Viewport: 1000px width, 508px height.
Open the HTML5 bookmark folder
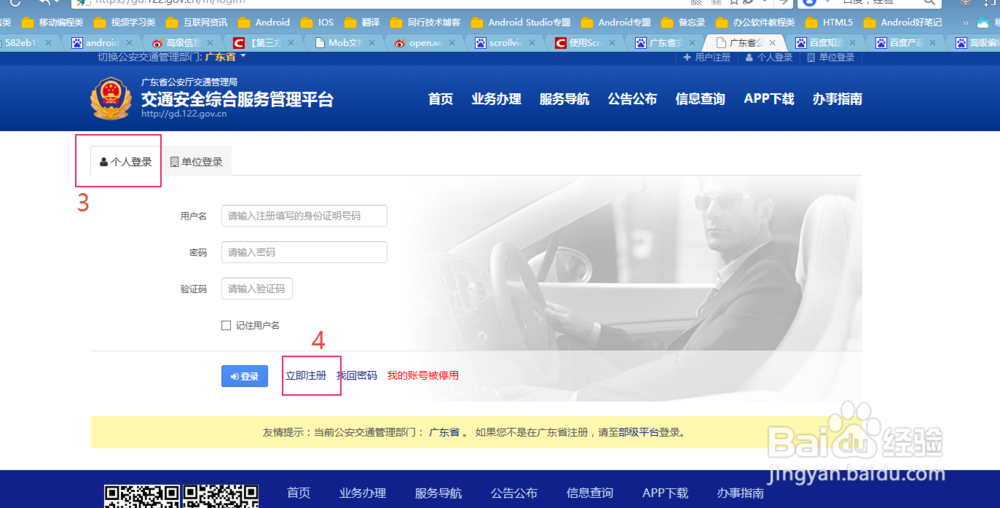point(829,22)
